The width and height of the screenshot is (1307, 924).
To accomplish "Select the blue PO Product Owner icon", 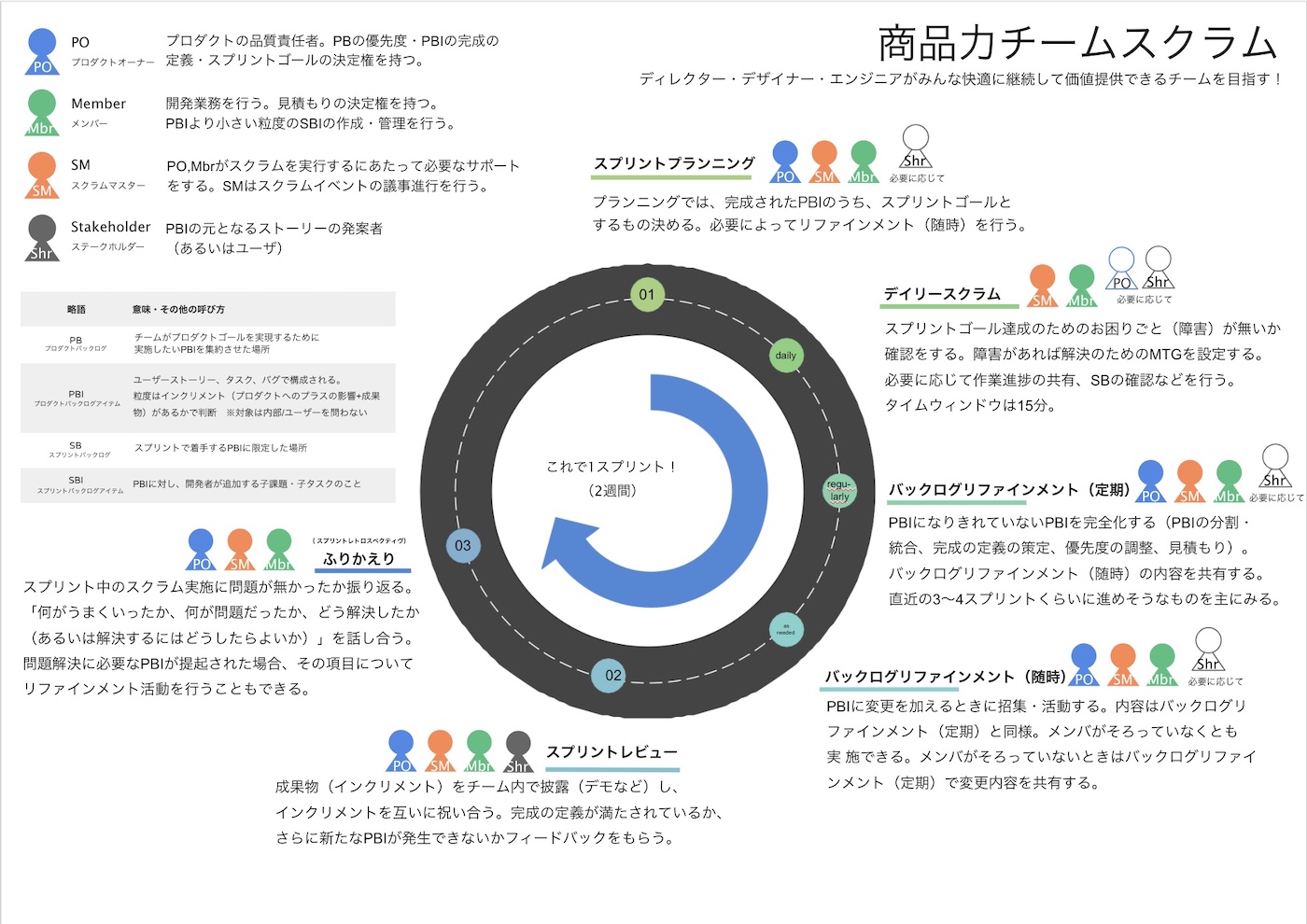I will pyautogui.click(x=41, y=49).
